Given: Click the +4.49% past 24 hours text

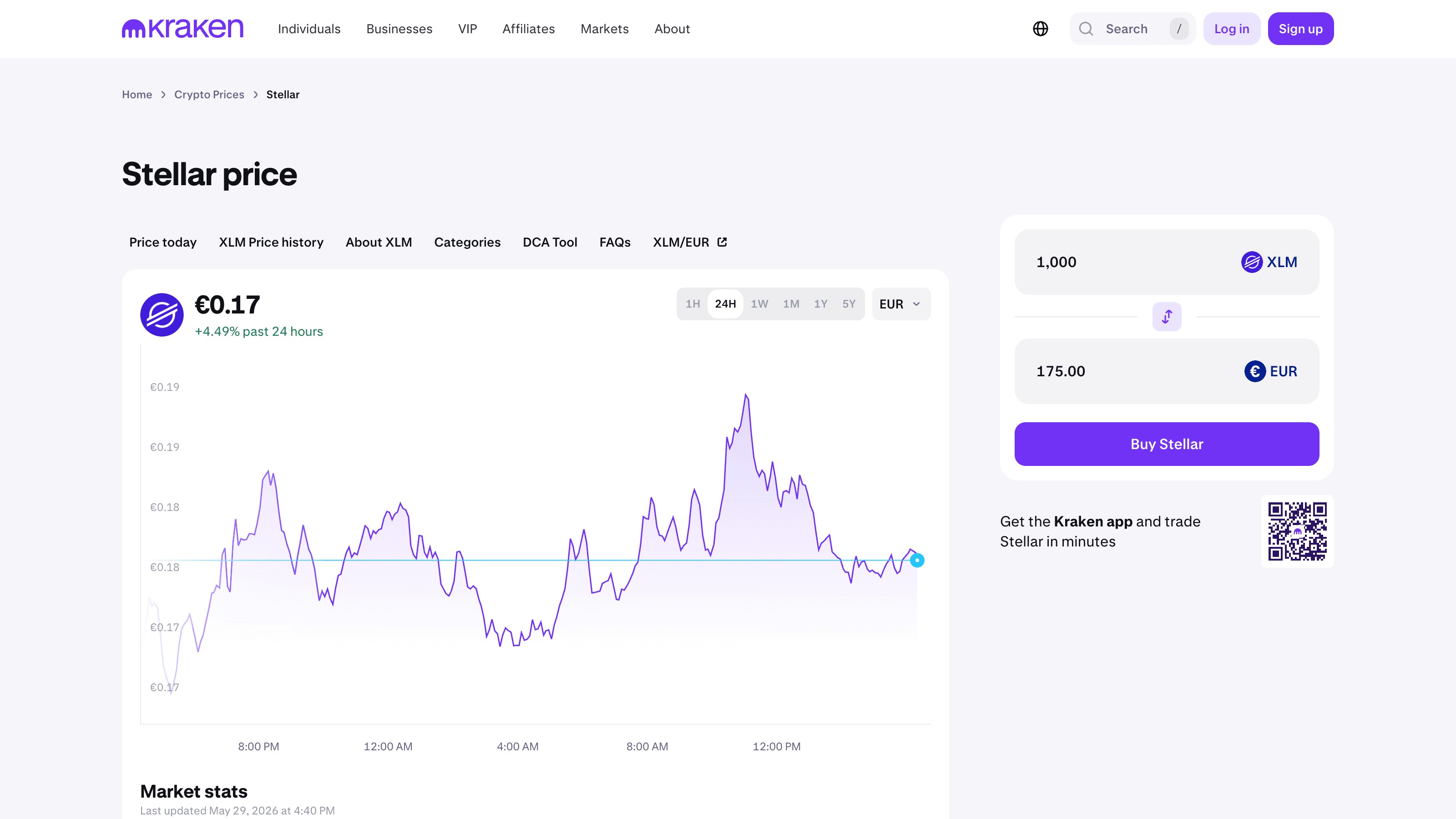Looking at the screenshot, I should click(259, 331).
